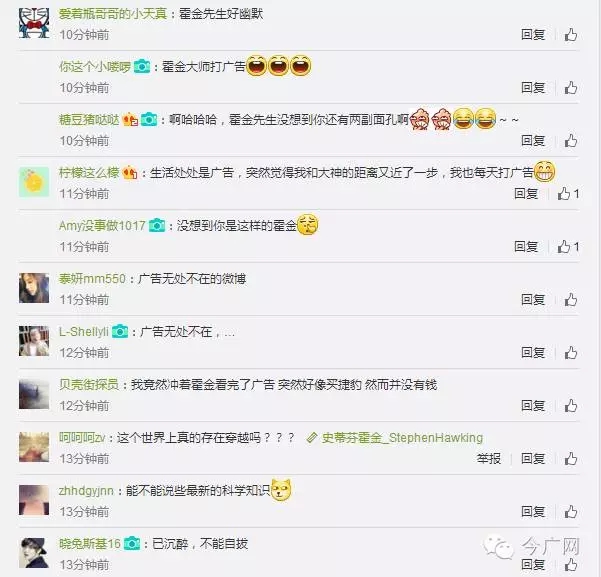Open username link 贝壳街探员
601x577 pixels.
click(x=89, y=384)
